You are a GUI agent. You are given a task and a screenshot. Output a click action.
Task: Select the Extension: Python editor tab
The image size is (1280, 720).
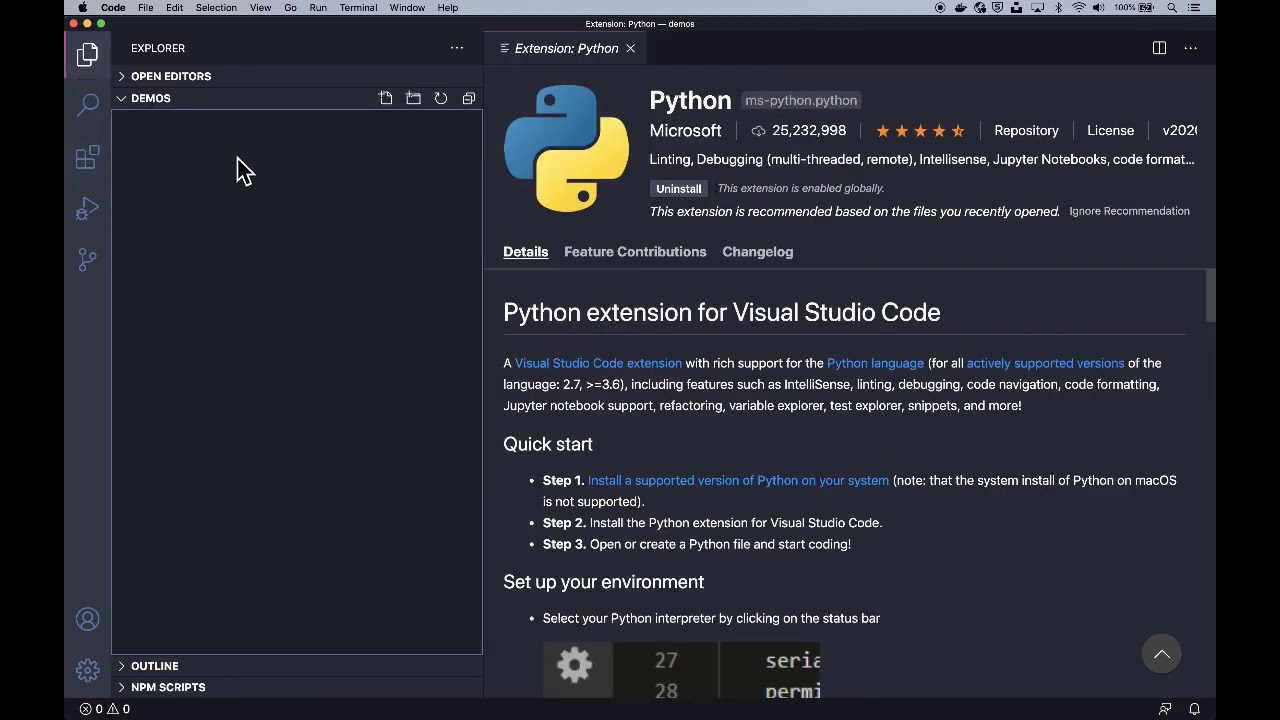[x=566, y=48]
